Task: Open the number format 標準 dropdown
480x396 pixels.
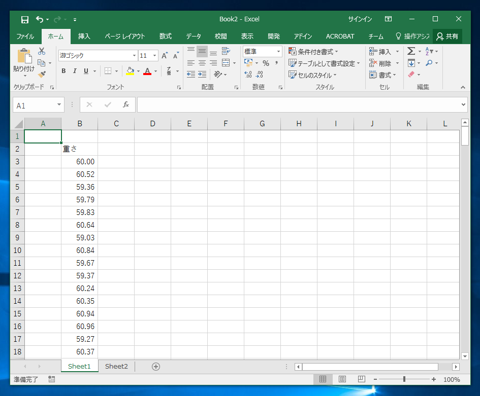Action: (x=278, y=51)
